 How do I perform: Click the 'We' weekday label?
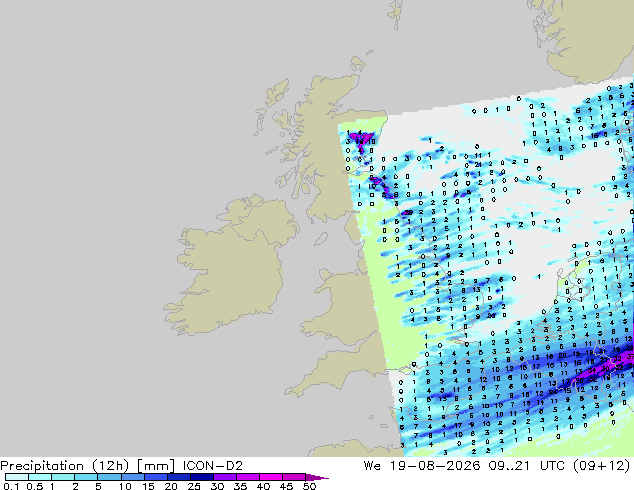pos(372,466)
